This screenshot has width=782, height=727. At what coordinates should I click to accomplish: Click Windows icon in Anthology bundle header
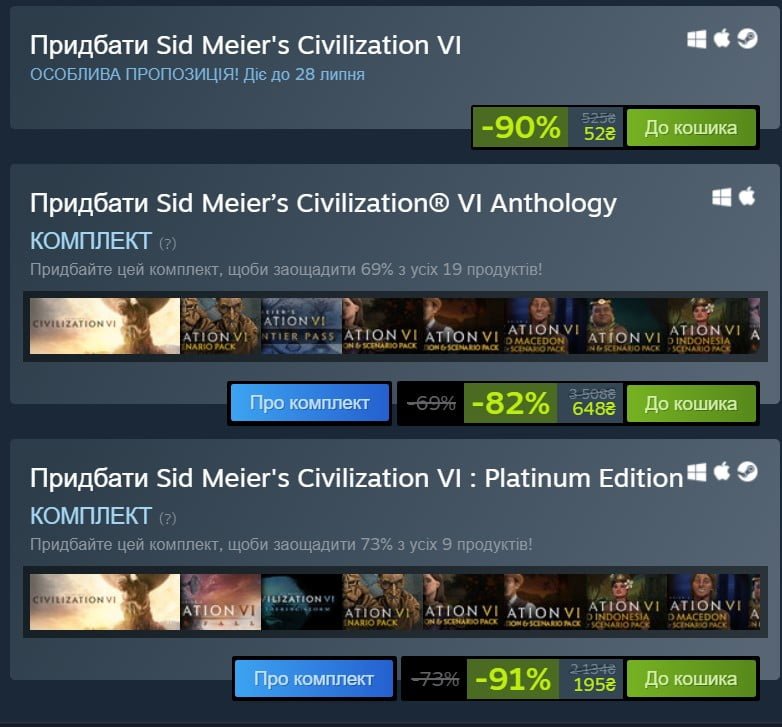point(722,197)
